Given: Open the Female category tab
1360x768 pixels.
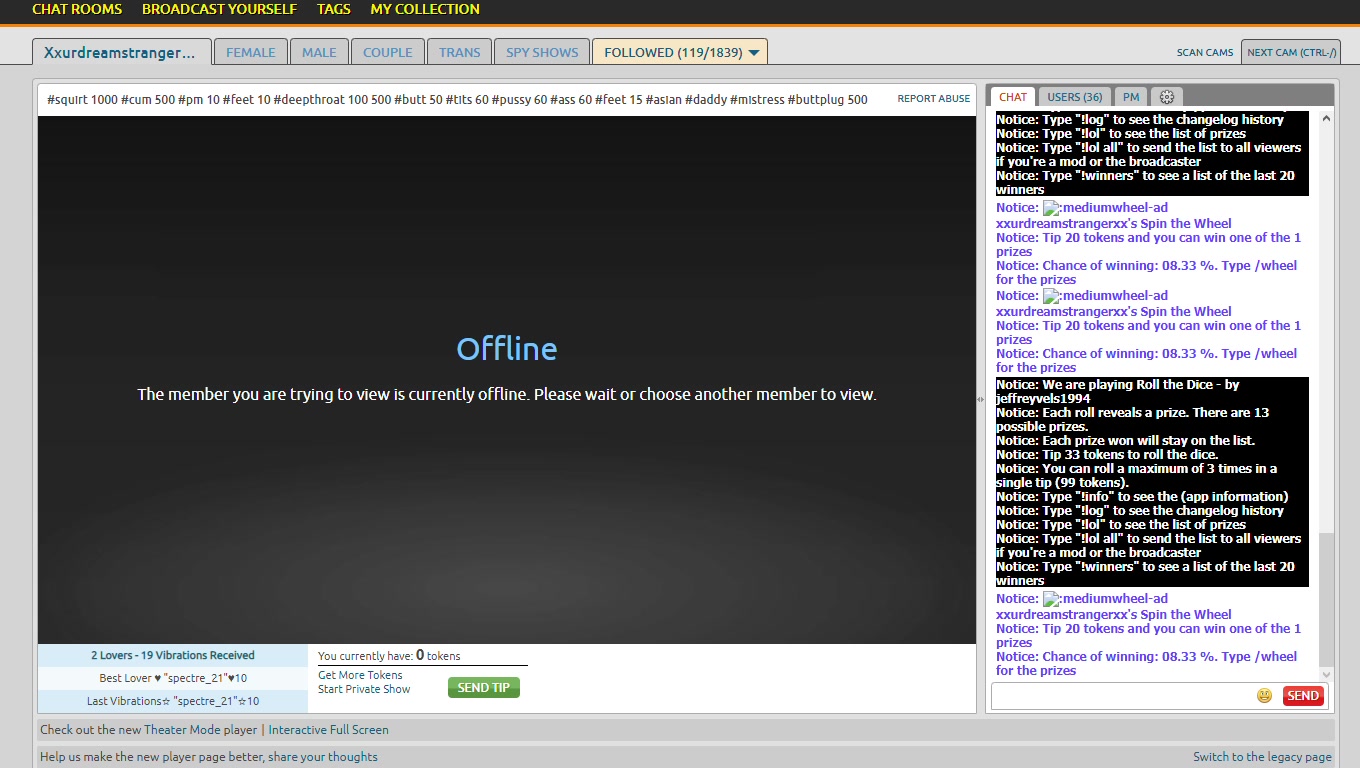Looking at the screenshot, I should [x=250, y=52].
